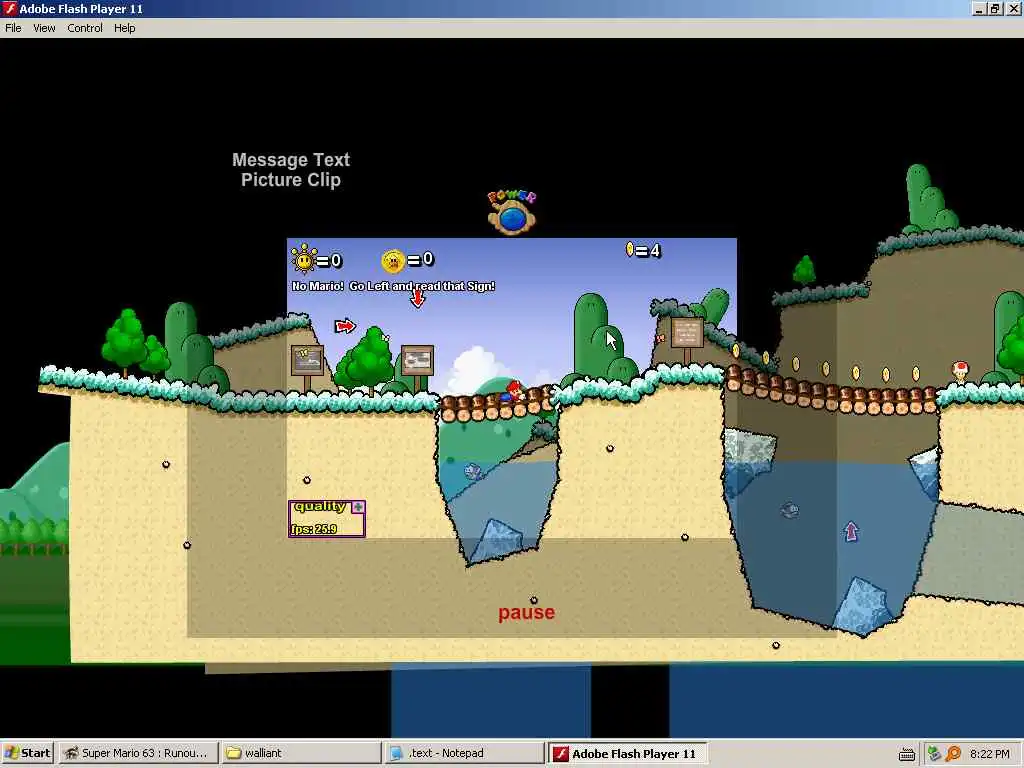Click the red down-pointing arrow
The height and width of the screenshot is (768, 1024).
[x=417, y=298]
